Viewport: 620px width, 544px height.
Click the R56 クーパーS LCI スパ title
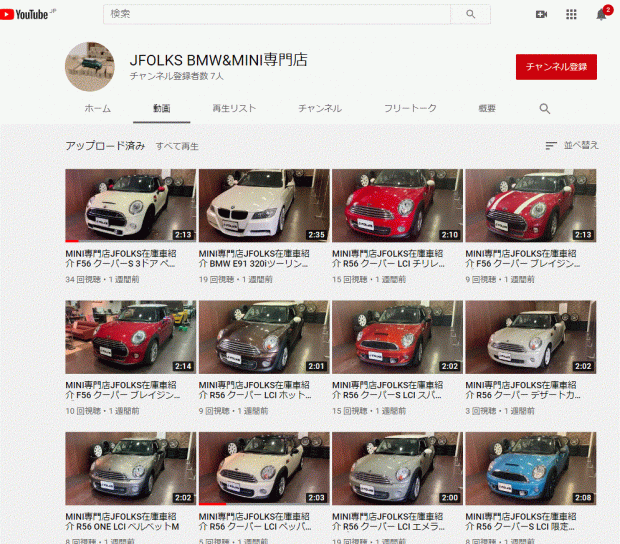(388, 390)
